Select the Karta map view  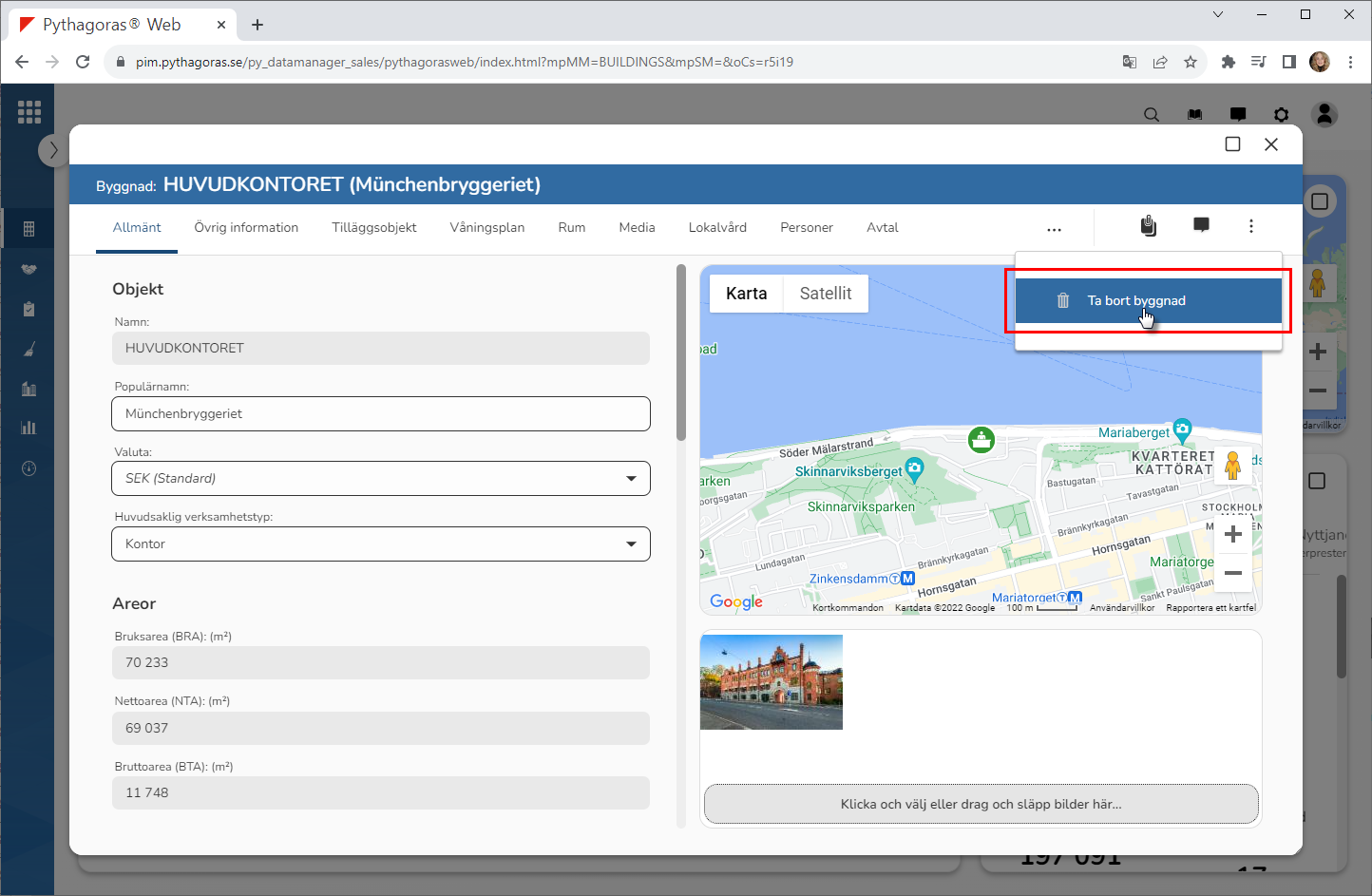[746, 294]
